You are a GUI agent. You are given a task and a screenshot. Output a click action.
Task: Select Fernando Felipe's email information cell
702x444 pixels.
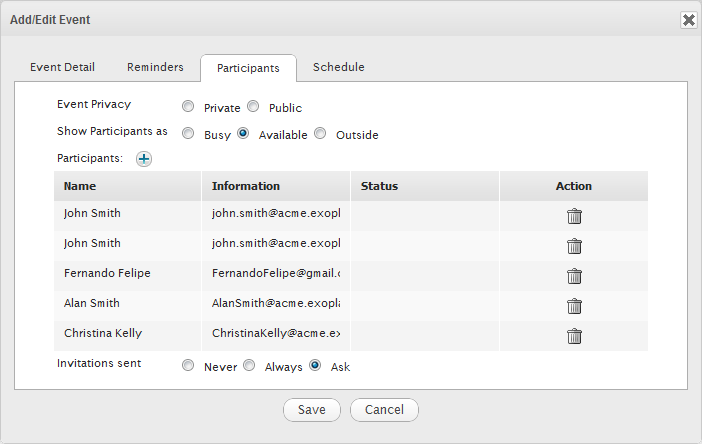(x=276, y=273)
